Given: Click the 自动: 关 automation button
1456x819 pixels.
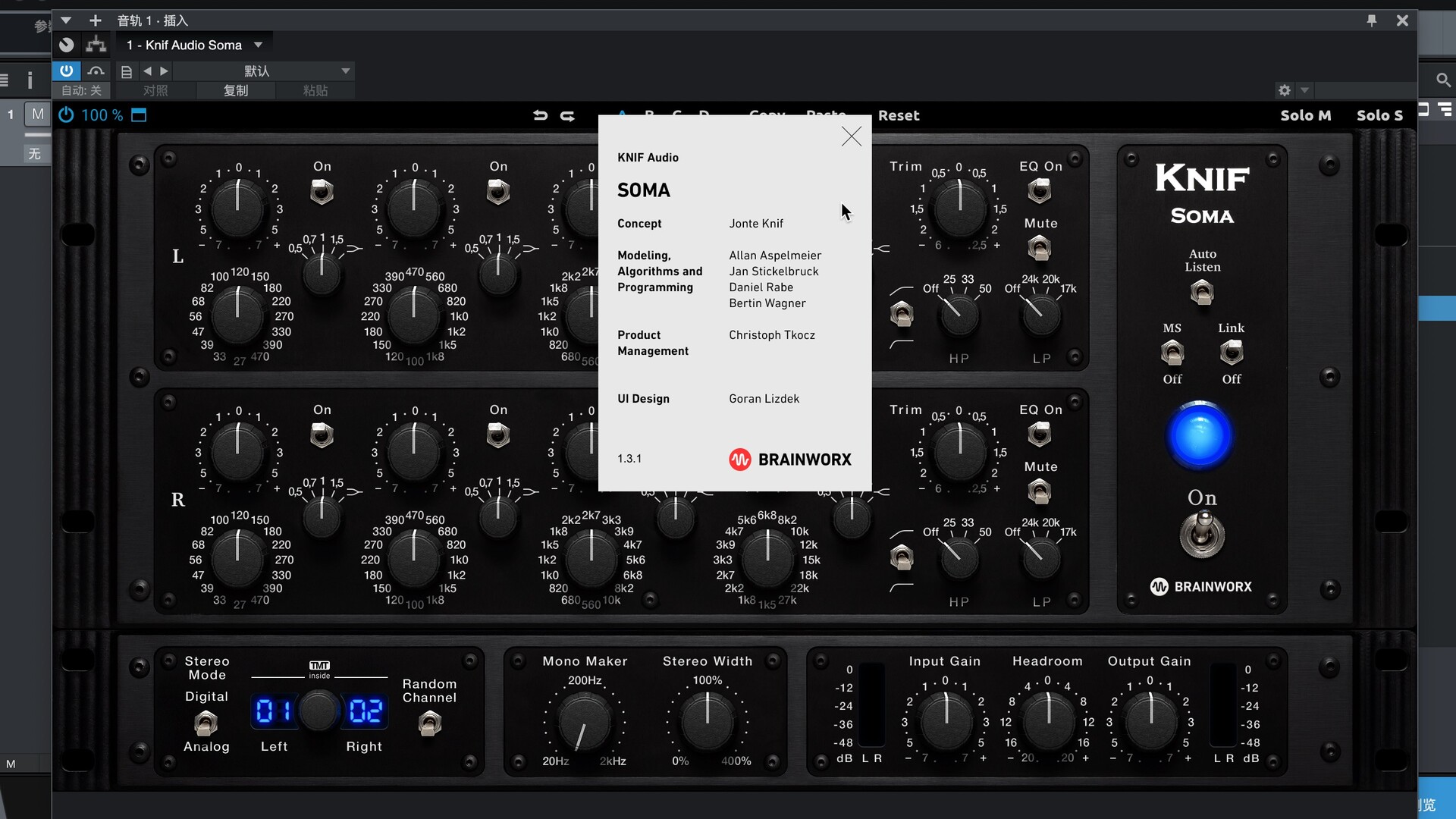Looking at the screenshot, I should coord(81,90).
